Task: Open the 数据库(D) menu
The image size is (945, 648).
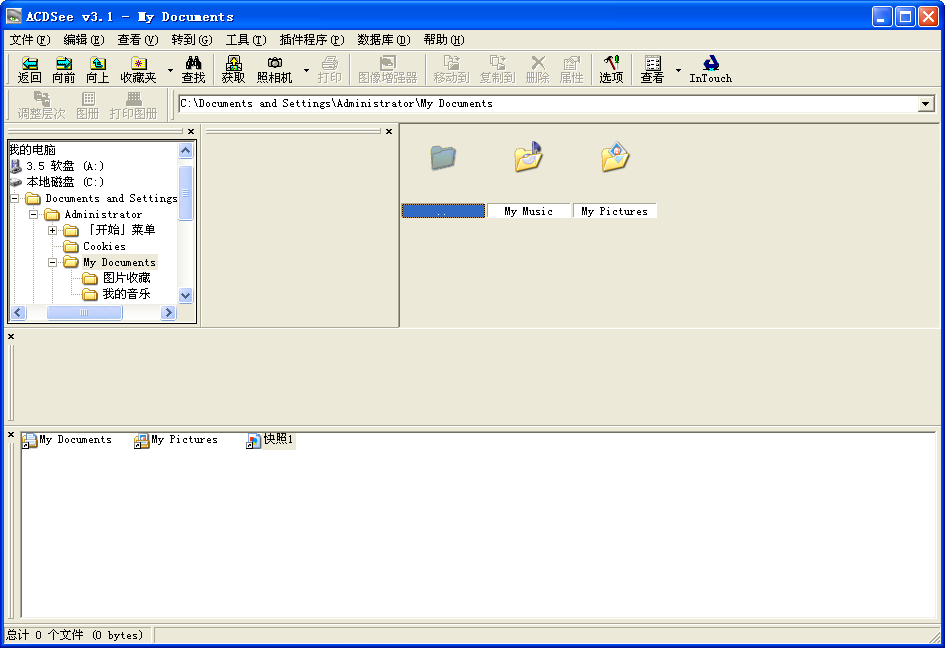Action: point(383,40)
